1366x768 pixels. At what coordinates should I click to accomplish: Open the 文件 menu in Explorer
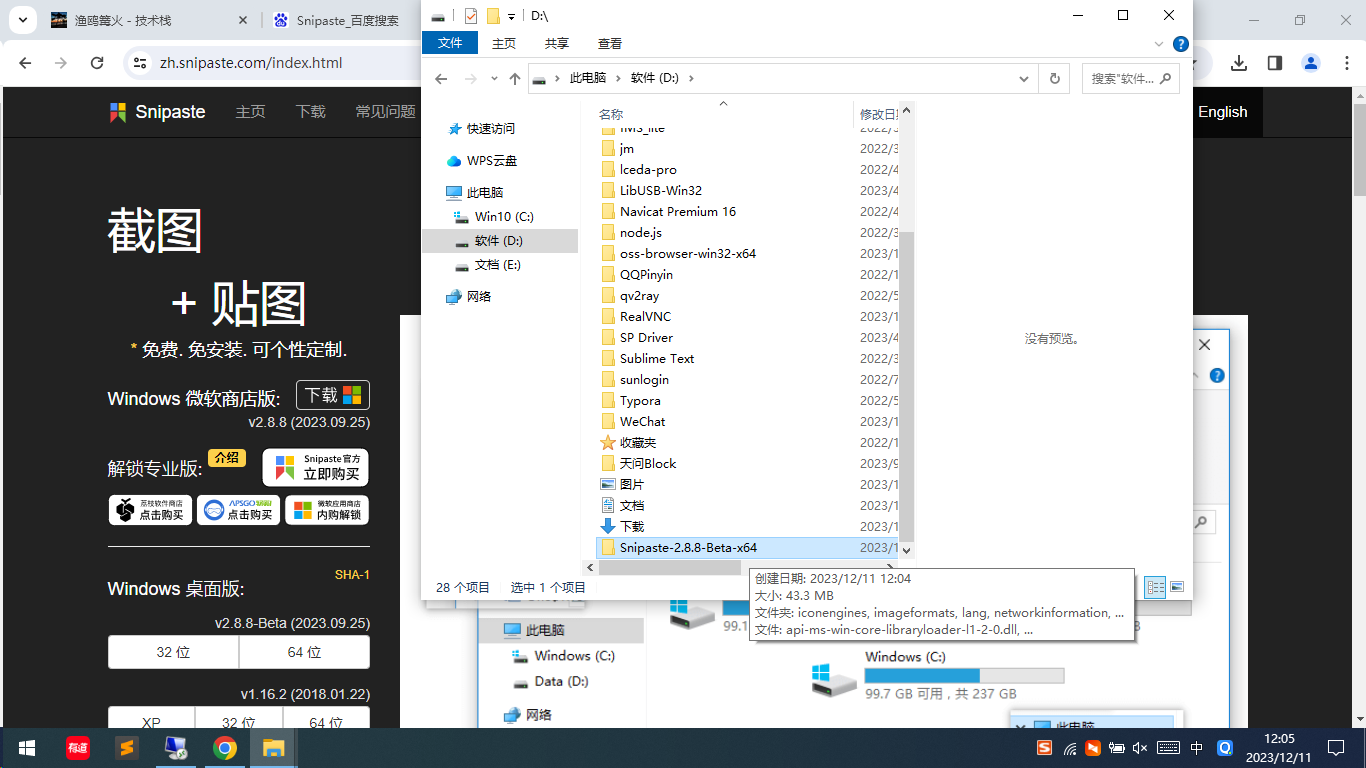tap(451, 43)
